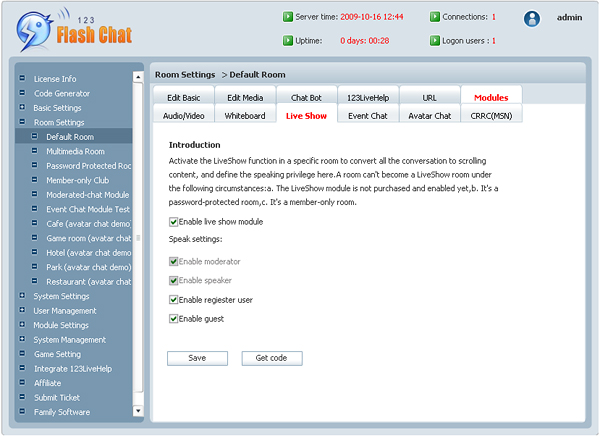This screenshot has height=436, width=600.
Task: Open the Event Chat module tab
Action: (x=368, y=114)
